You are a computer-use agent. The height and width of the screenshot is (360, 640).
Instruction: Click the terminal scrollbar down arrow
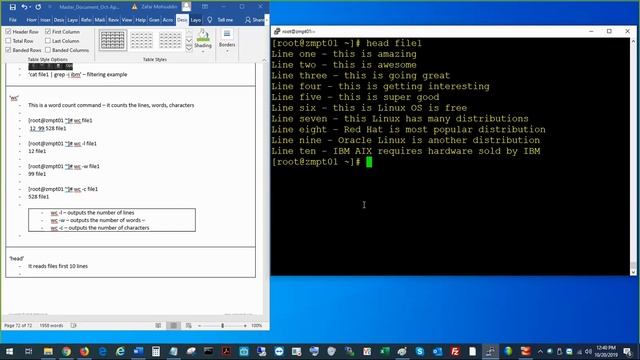(633, 272)
